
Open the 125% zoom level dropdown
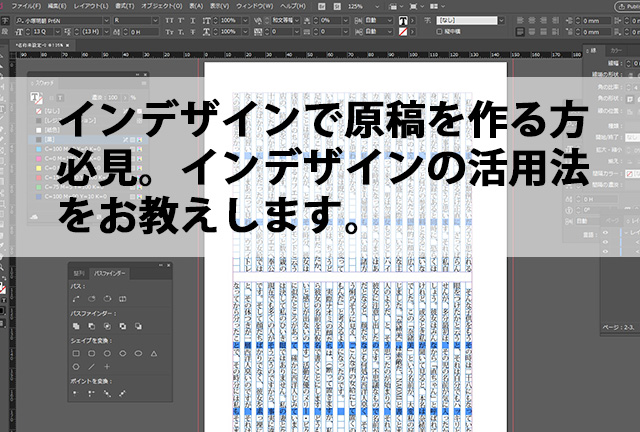pos(377,7)
